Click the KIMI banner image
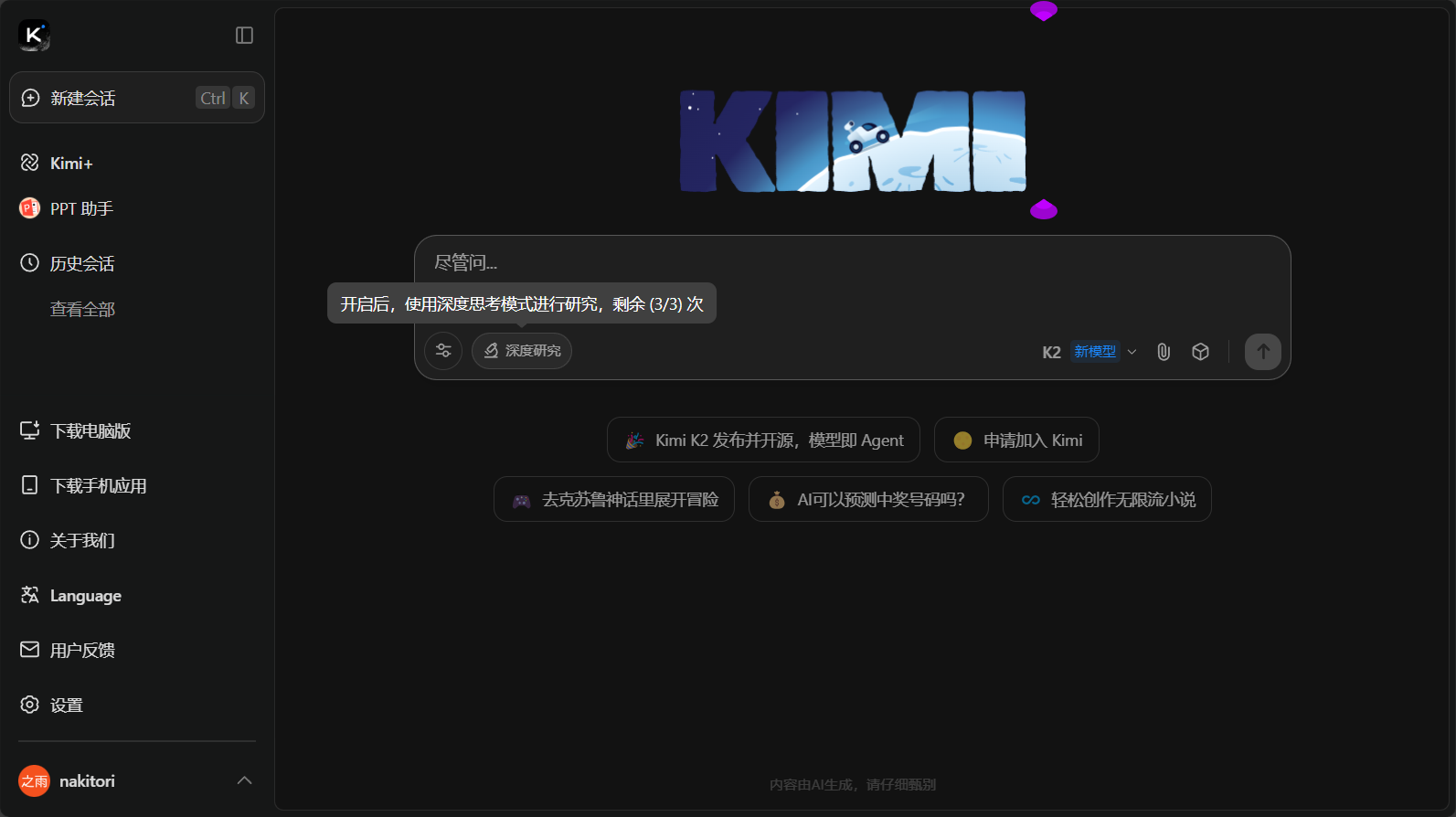 click(853, 141)
